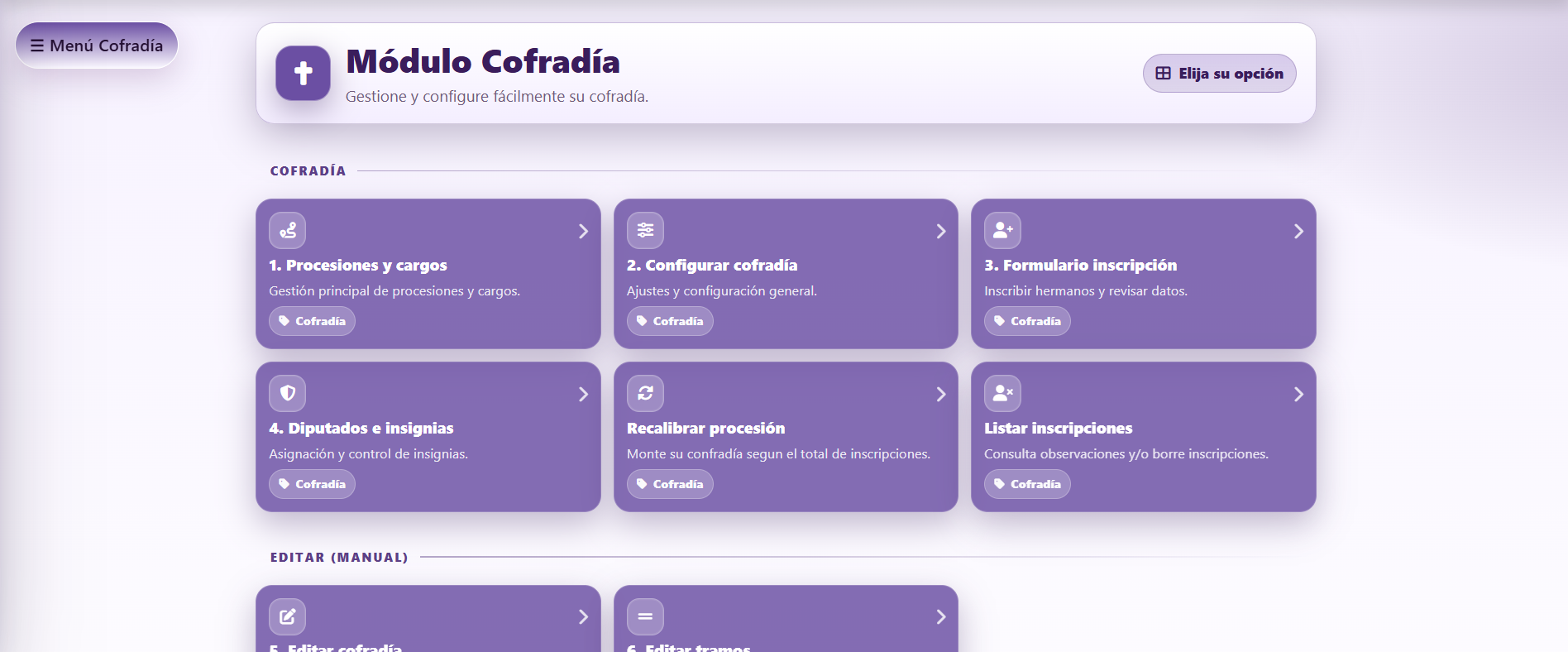Open the Menú Cofradía hamburger menu

pyautogui.click(x=97, y=46)
